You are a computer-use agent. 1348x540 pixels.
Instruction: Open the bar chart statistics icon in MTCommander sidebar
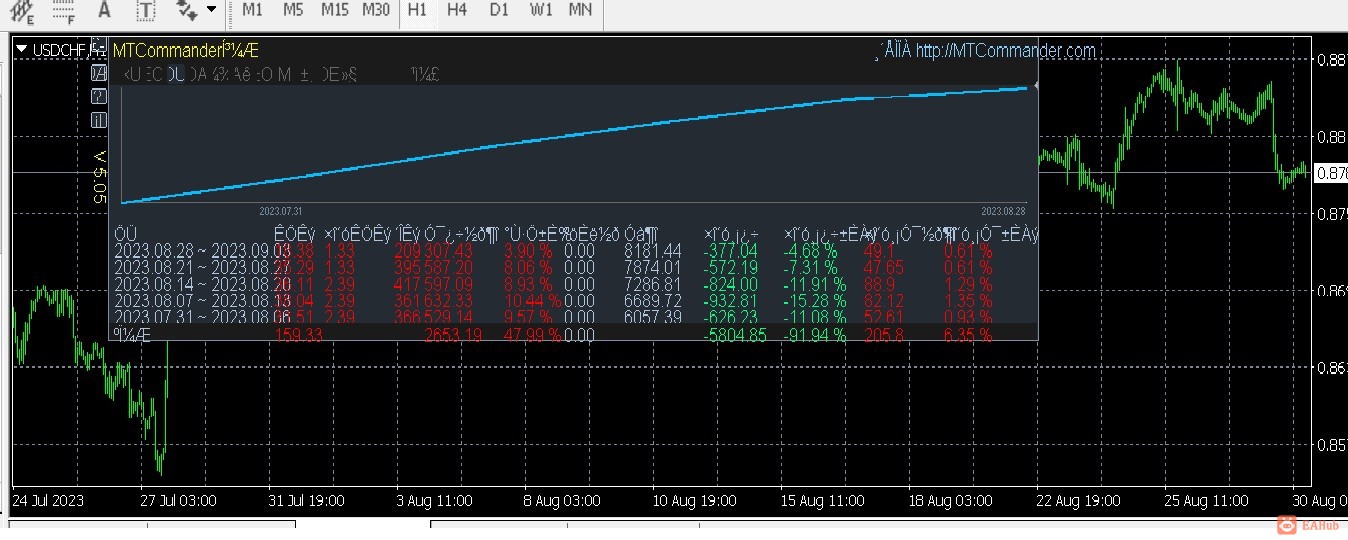point(99,120)
